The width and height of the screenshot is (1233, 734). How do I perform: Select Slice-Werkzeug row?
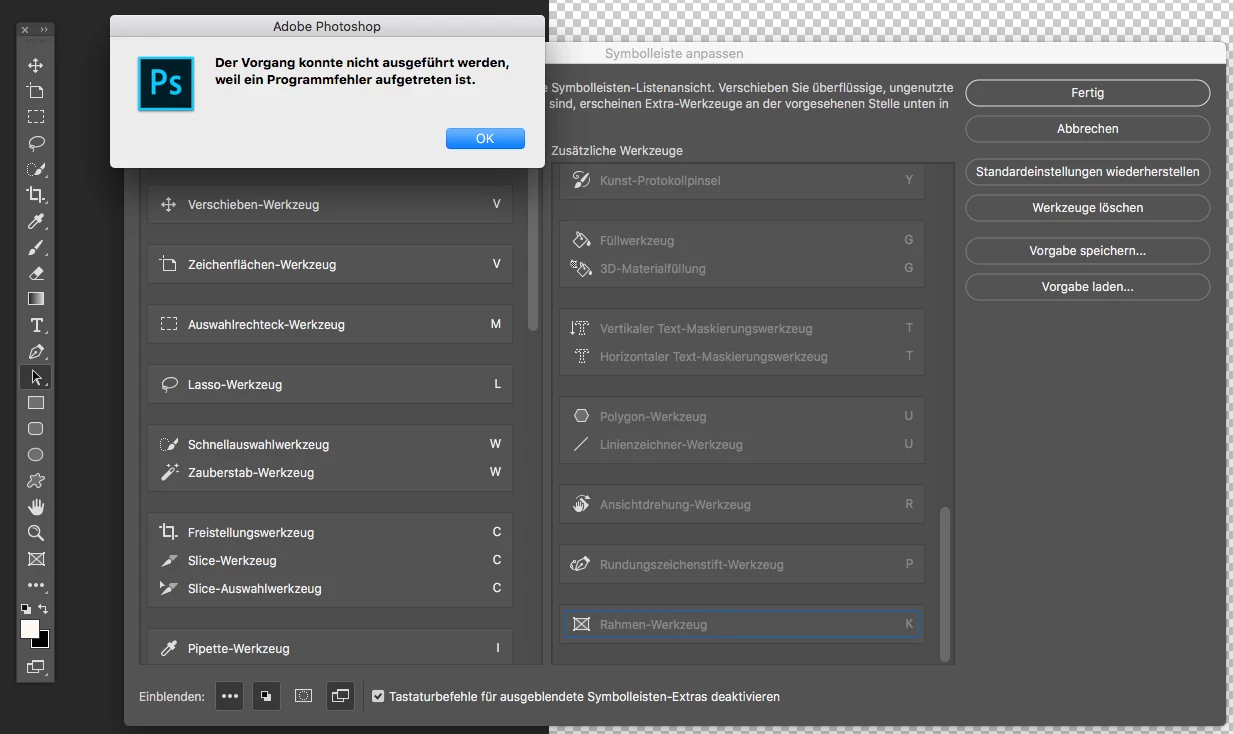click(x=330, y=560)
